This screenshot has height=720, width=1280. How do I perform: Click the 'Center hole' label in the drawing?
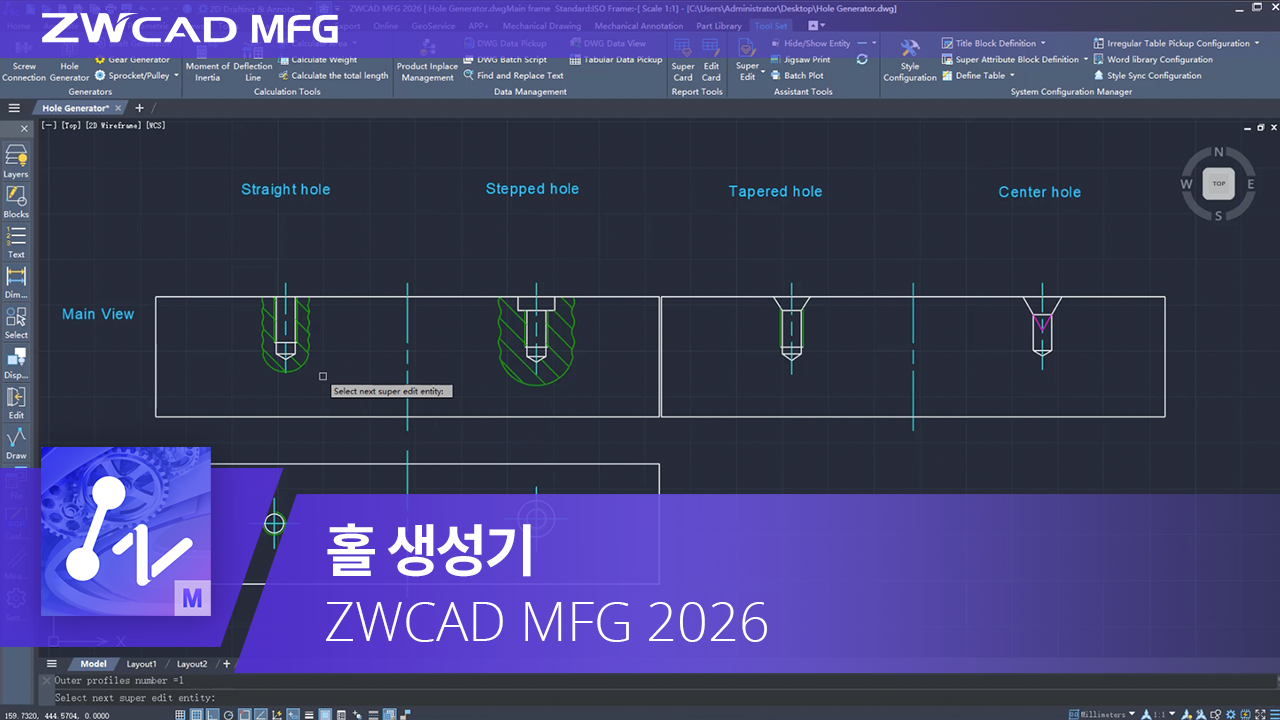tap(1039, 192)
